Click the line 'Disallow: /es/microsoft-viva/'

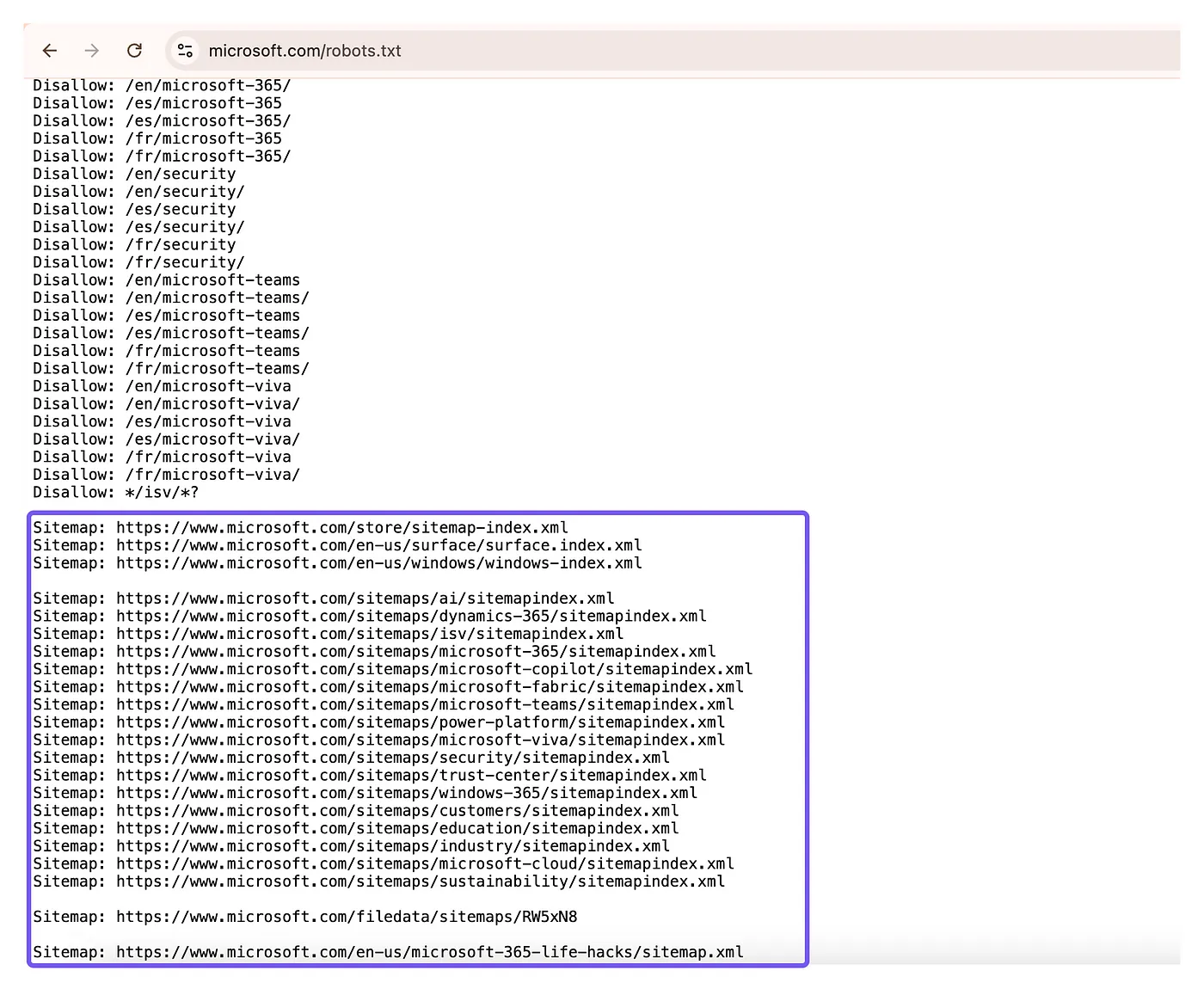point(167,439)
